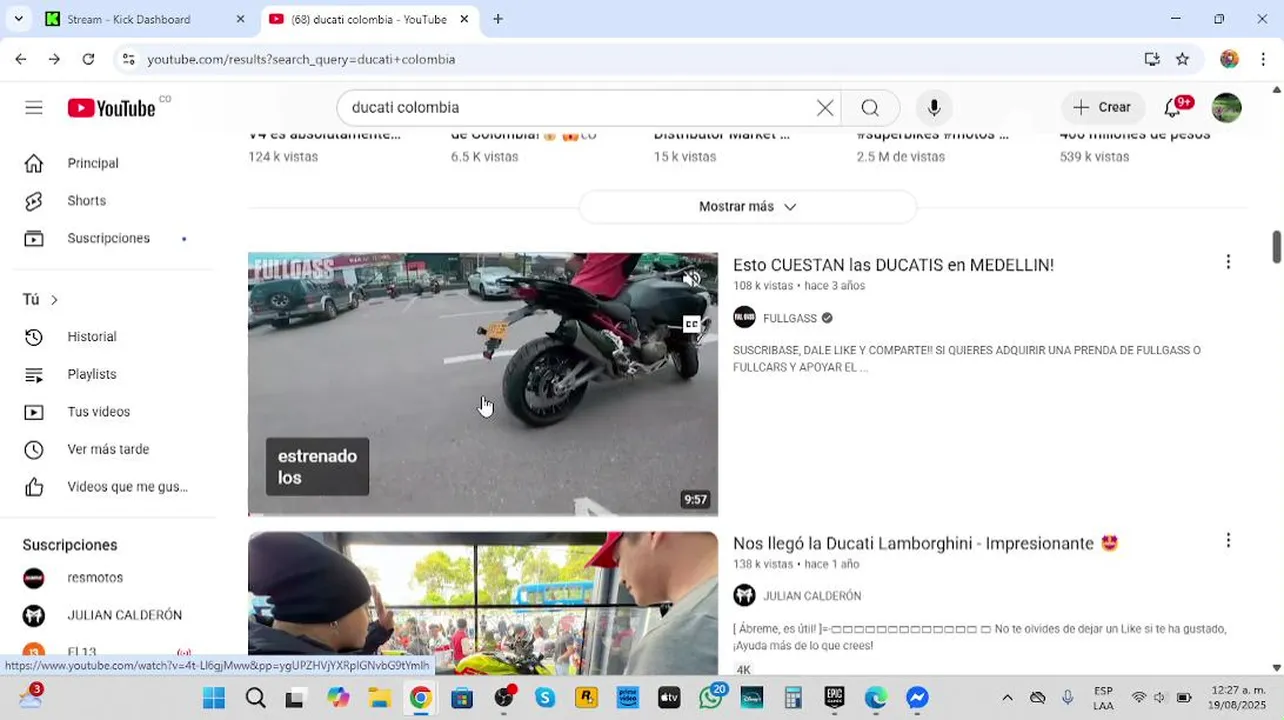Image resolution: width=1284 pixels, height=720 pixels.
Task: Open Chrome three-dot menu
Action: point(1263,59)
